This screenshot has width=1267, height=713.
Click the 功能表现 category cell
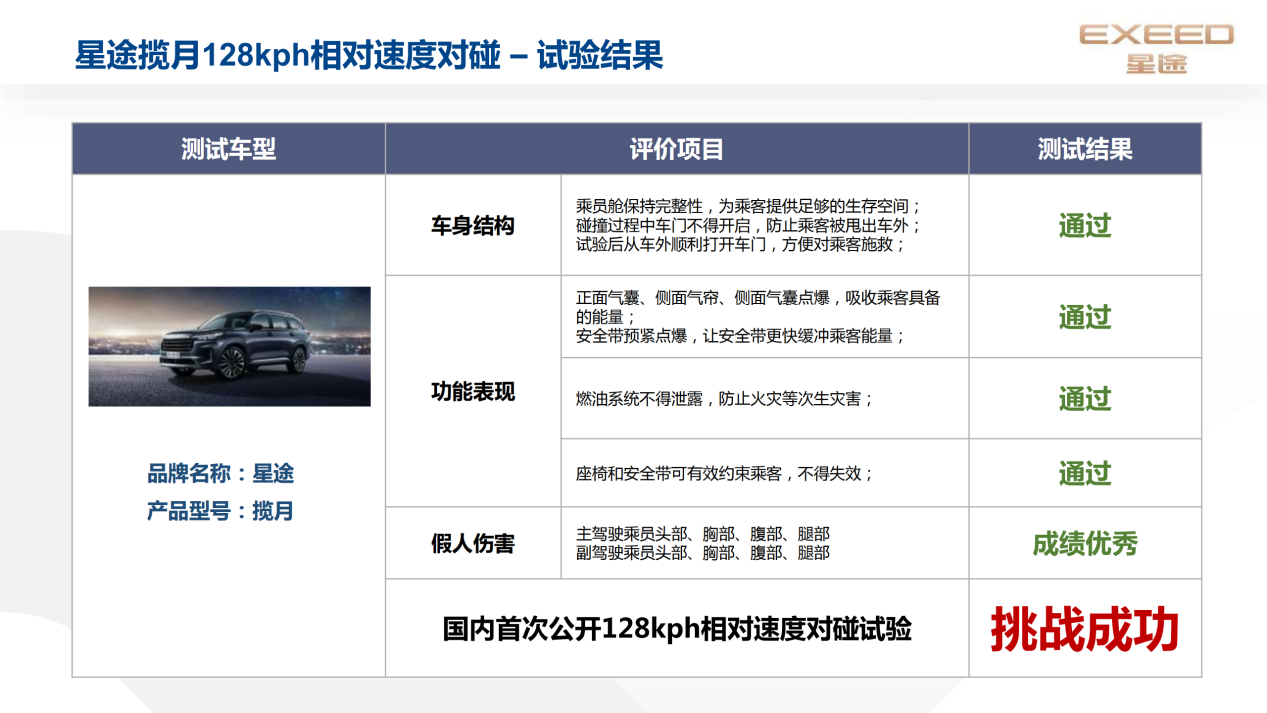pyautogui.click(x=473, y=392)
